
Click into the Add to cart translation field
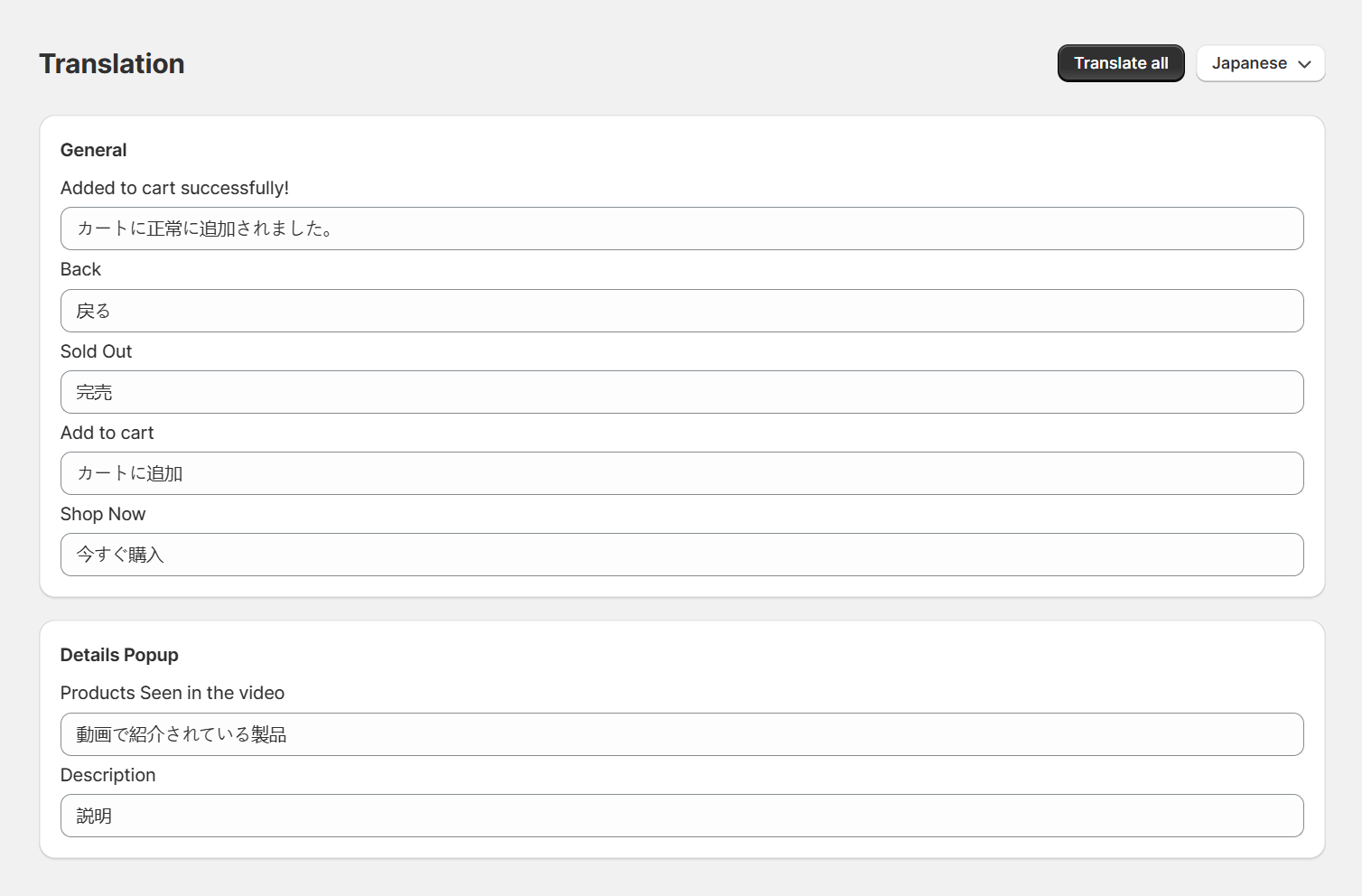pyautogui.click(x=682, y=473)
